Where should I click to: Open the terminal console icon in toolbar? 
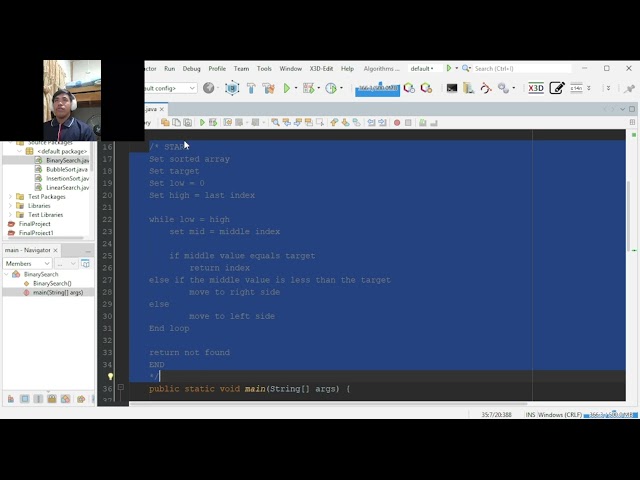click(x=451, y=88)
